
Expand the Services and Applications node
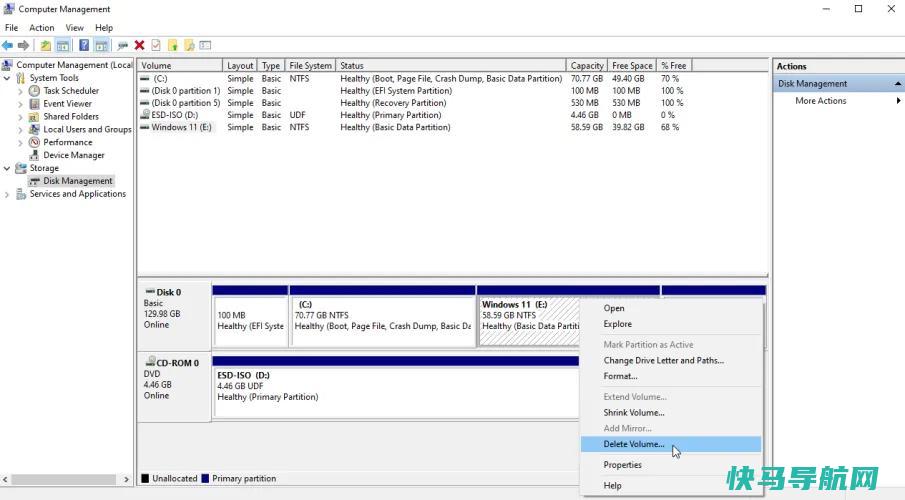(x=7, y=195)
